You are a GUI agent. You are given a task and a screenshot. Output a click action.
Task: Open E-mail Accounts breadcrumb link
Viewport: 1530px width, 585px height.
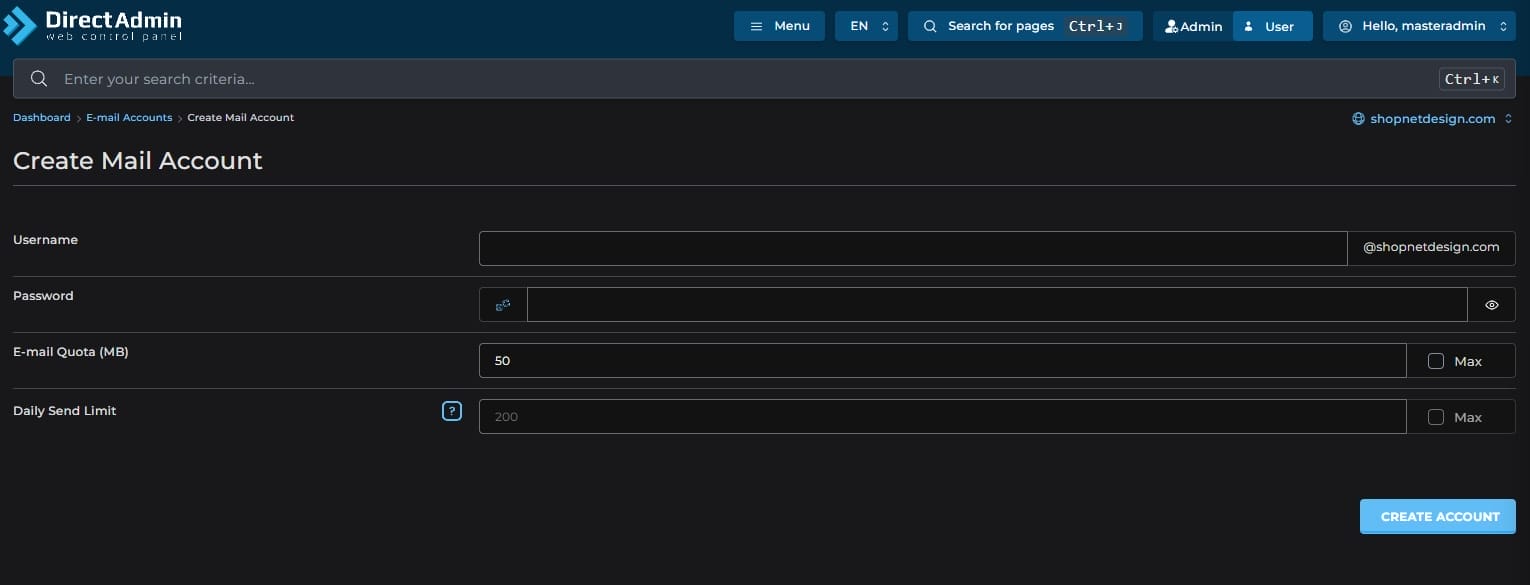coord(129,118)
